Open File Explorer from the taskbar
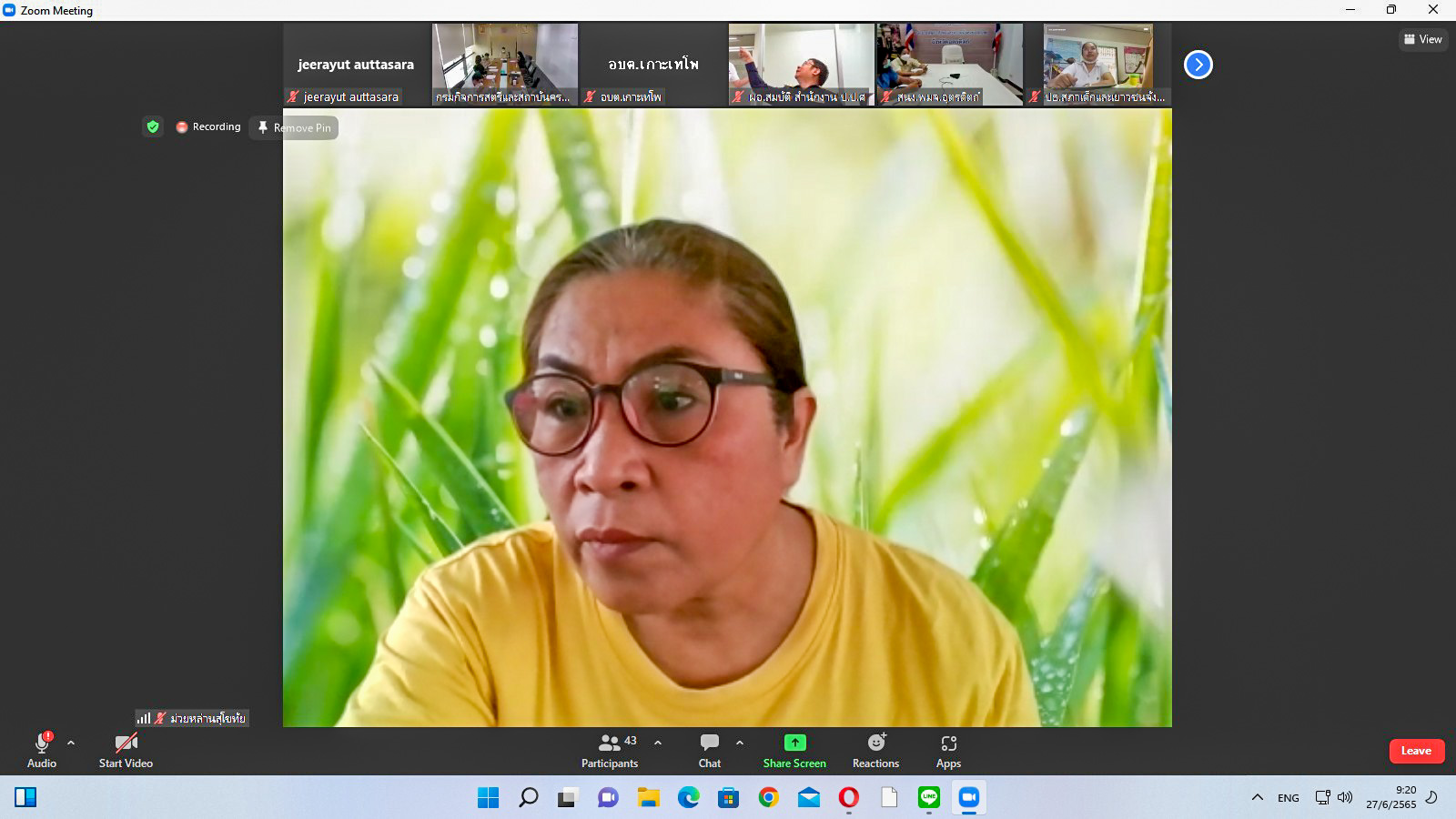The image size is (1456, 819). tap(649, 798)
